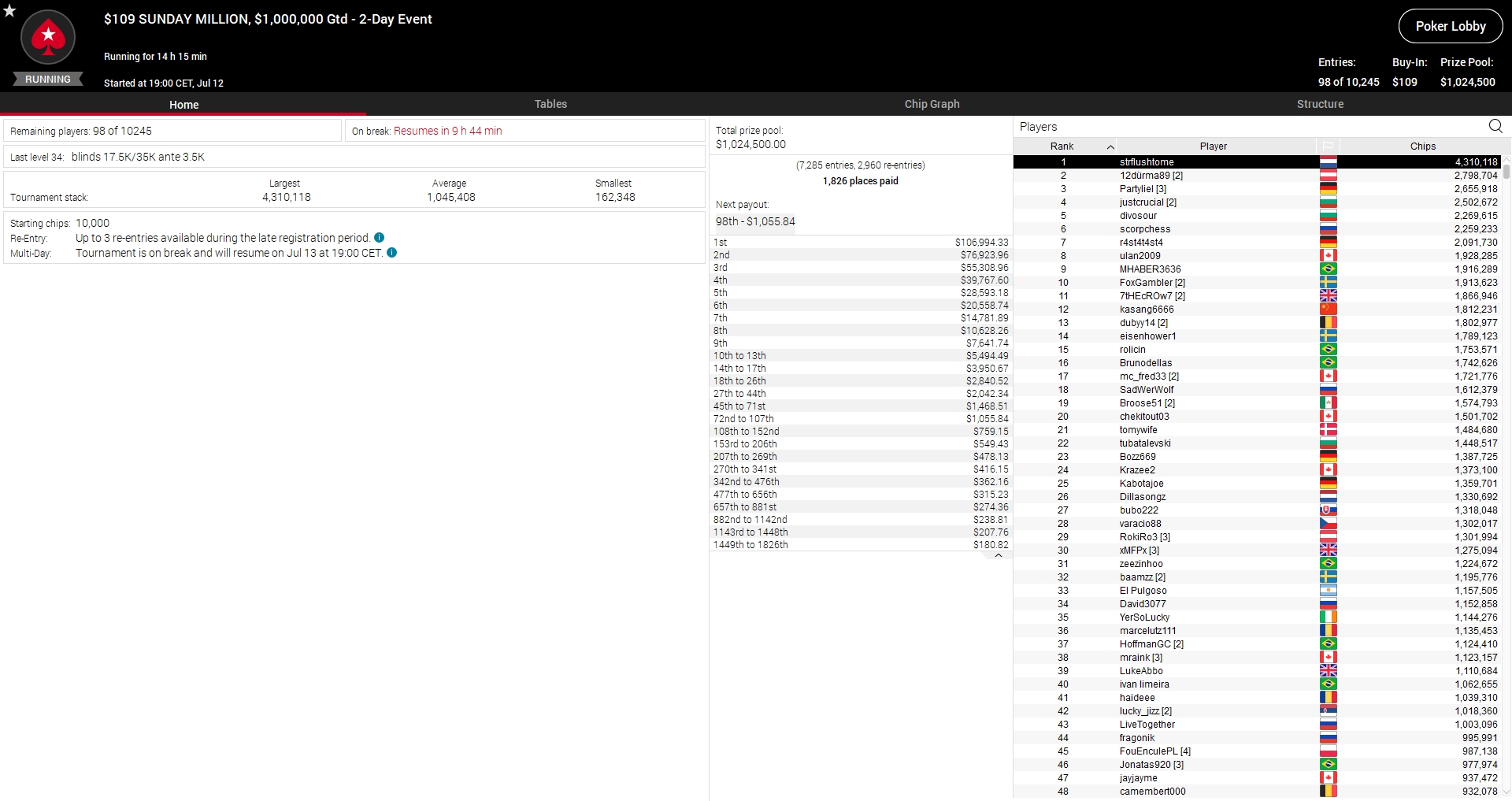Select player row justcrucial [2]
The image size is (1512, 801).
1258,202
